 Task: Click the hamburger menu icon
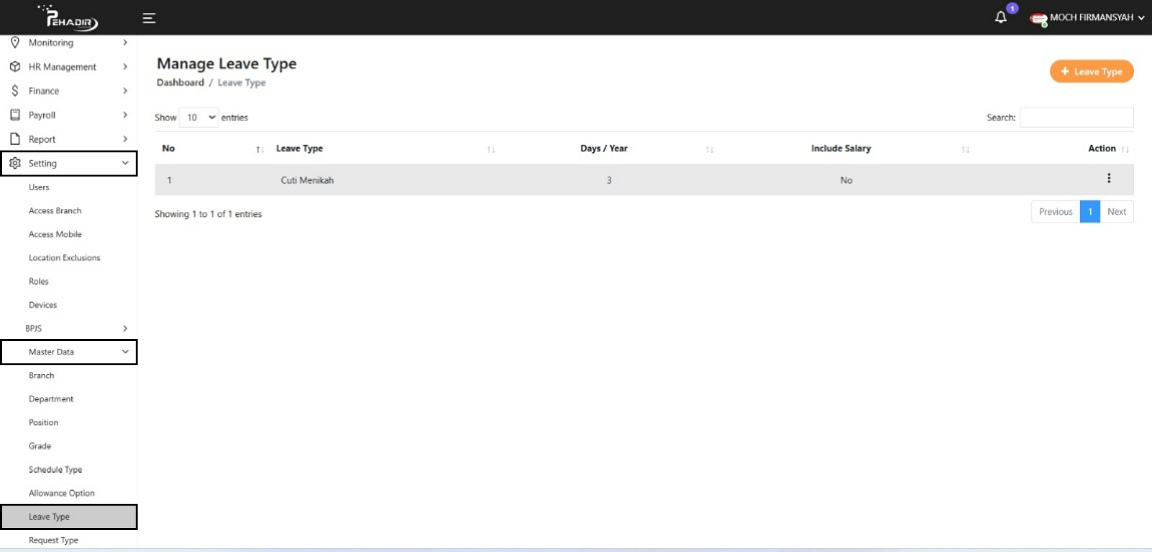pyautogui.click(x=148, y=18)
